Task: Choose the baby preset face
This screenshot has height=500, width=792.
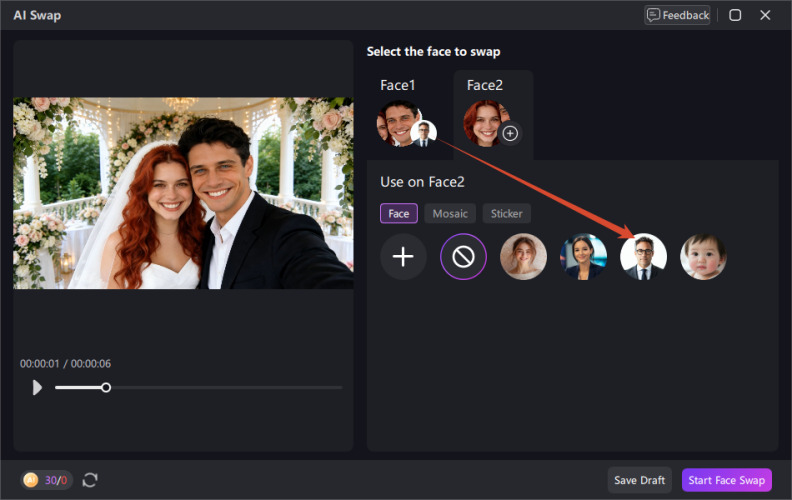Action: pyautogui.click(x=703, y=257)
